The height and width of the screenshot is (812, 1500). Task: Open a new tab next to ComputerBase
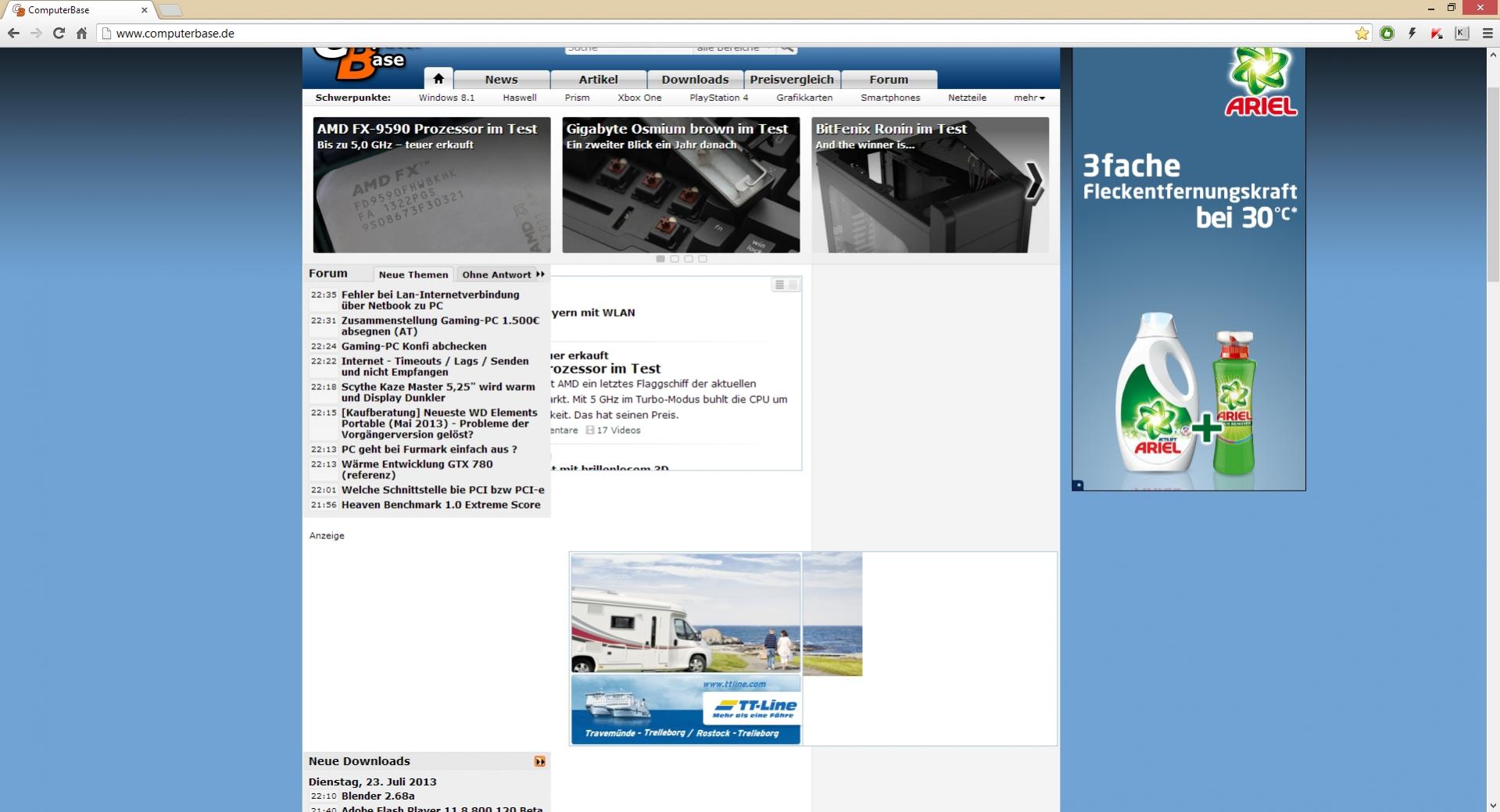point(170,10)
